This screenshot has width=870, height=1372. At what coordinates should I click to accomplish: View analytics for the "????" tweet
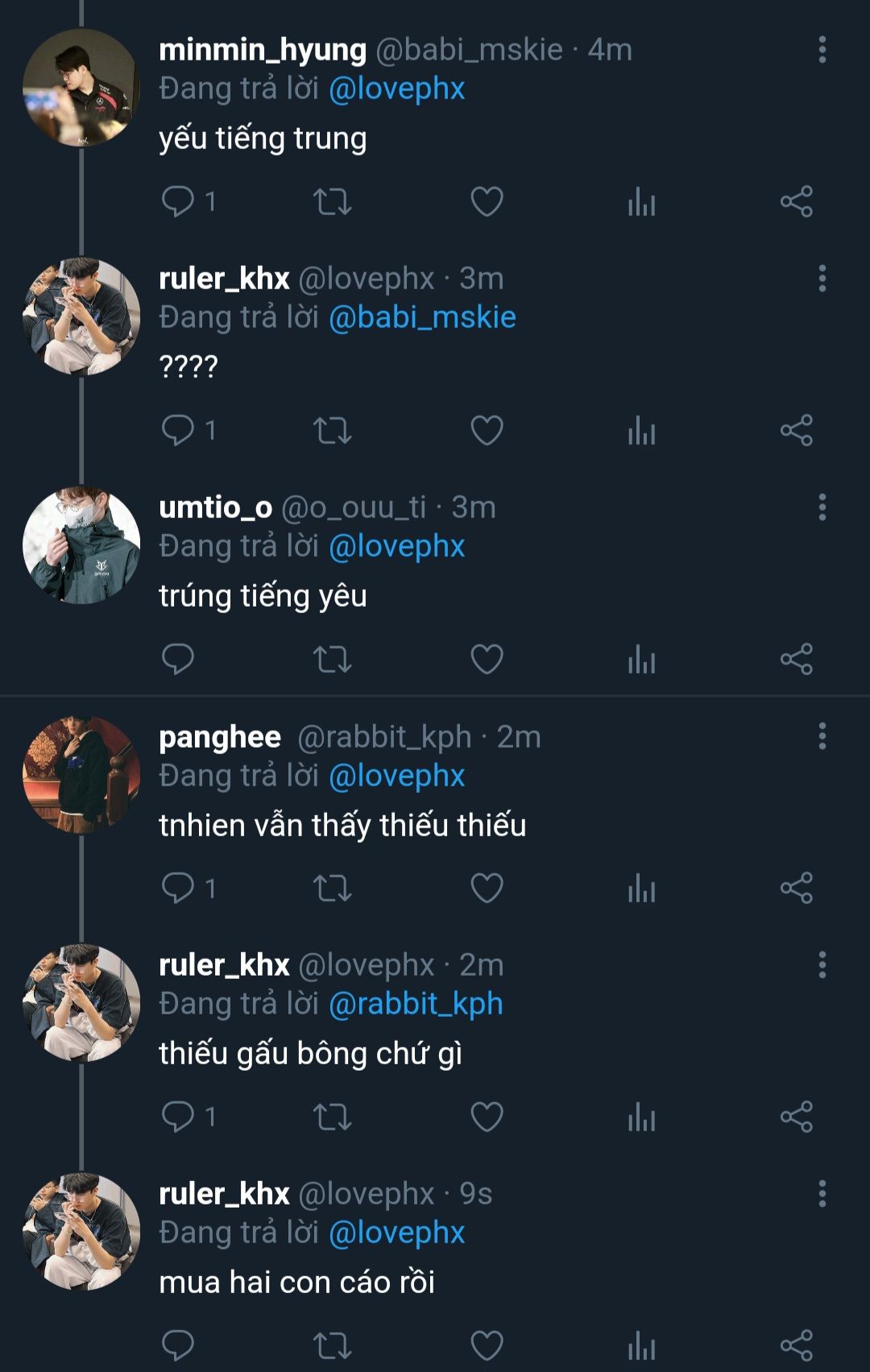[x=641, y=430]
